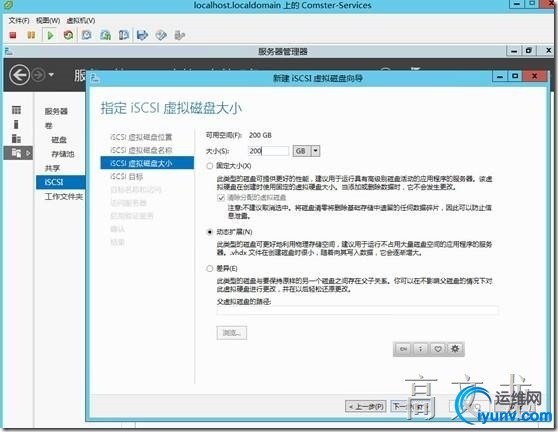Click Server Manager forward arrow button

(38, 75)
